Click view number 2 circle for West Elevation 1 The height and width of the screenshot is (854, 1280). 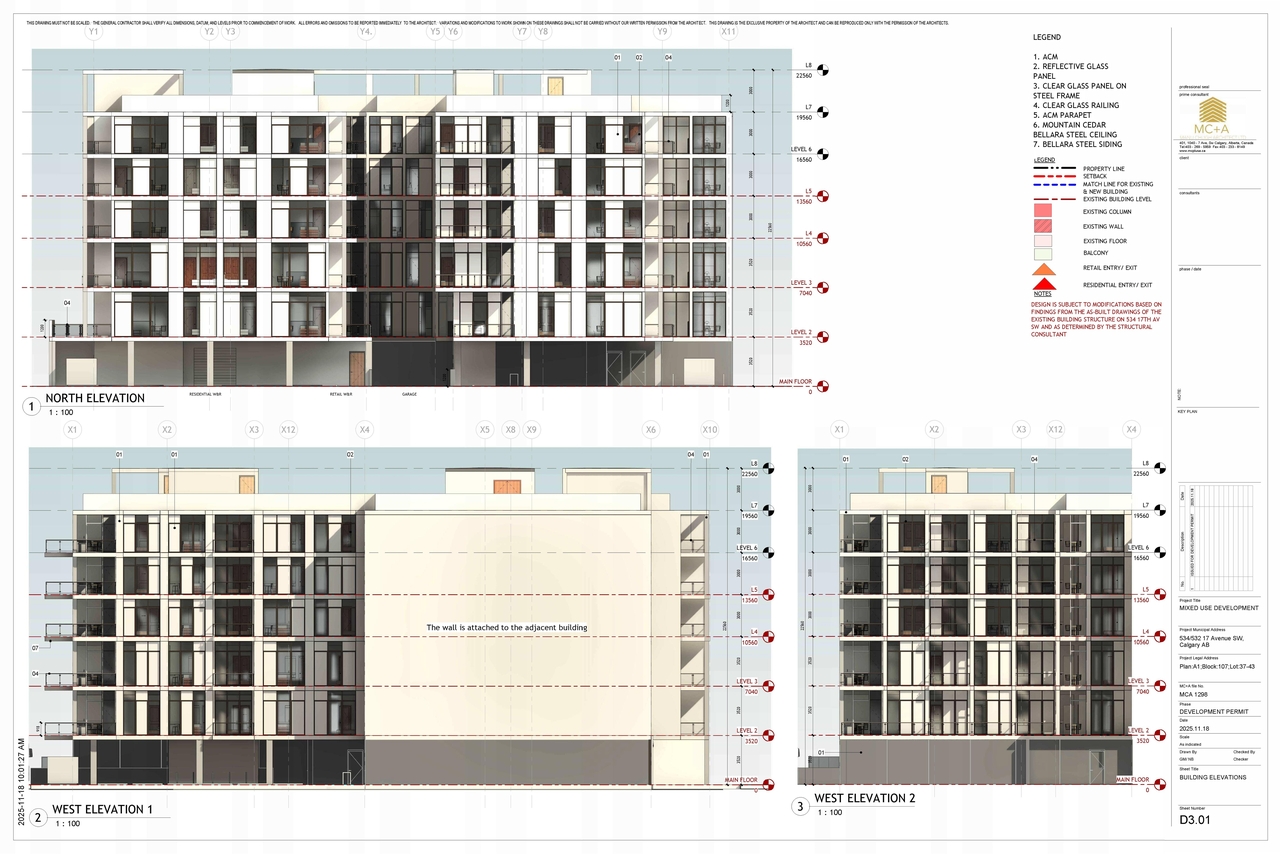38,818
